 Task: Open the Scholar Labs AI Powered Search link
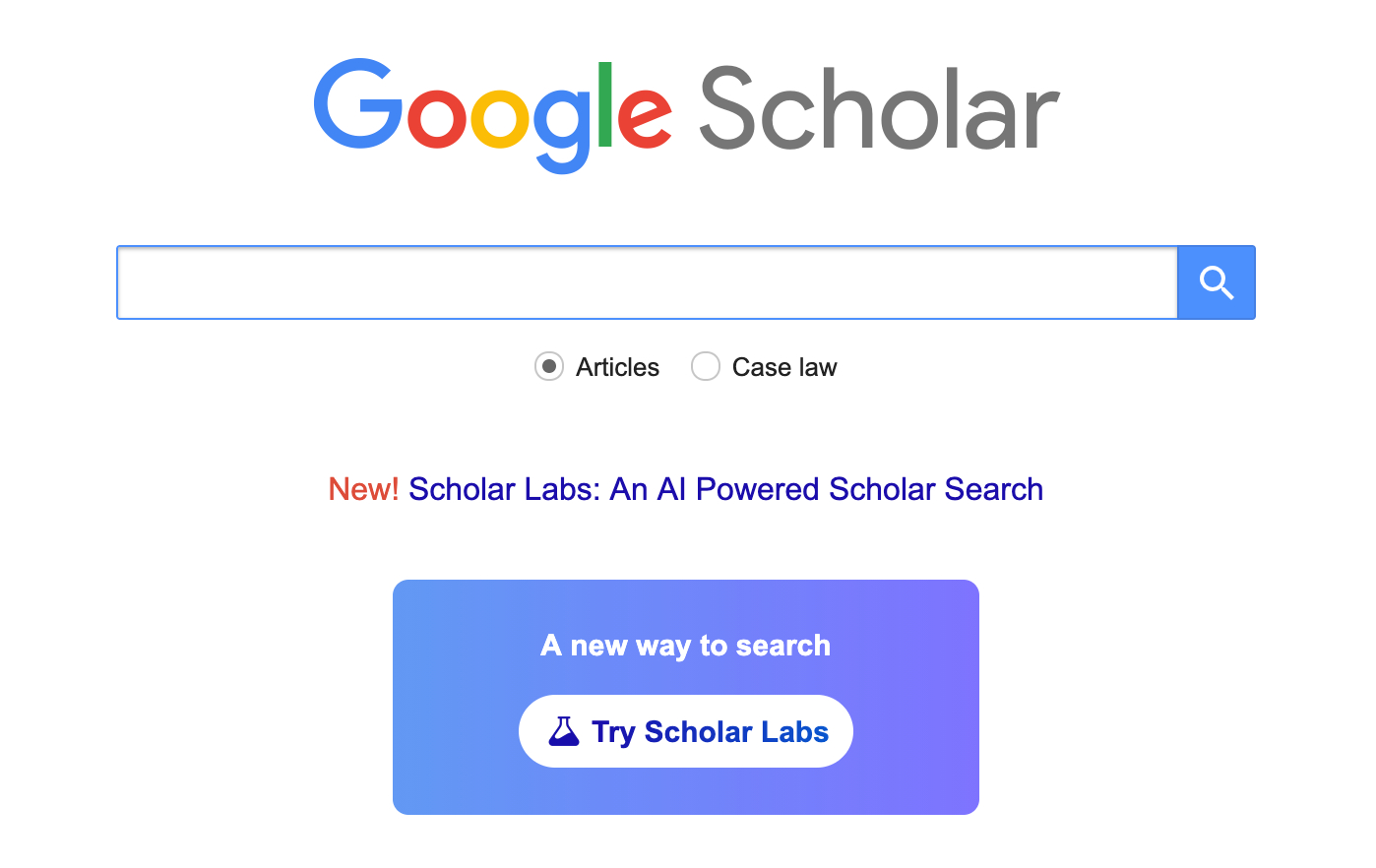click(725, 489)
